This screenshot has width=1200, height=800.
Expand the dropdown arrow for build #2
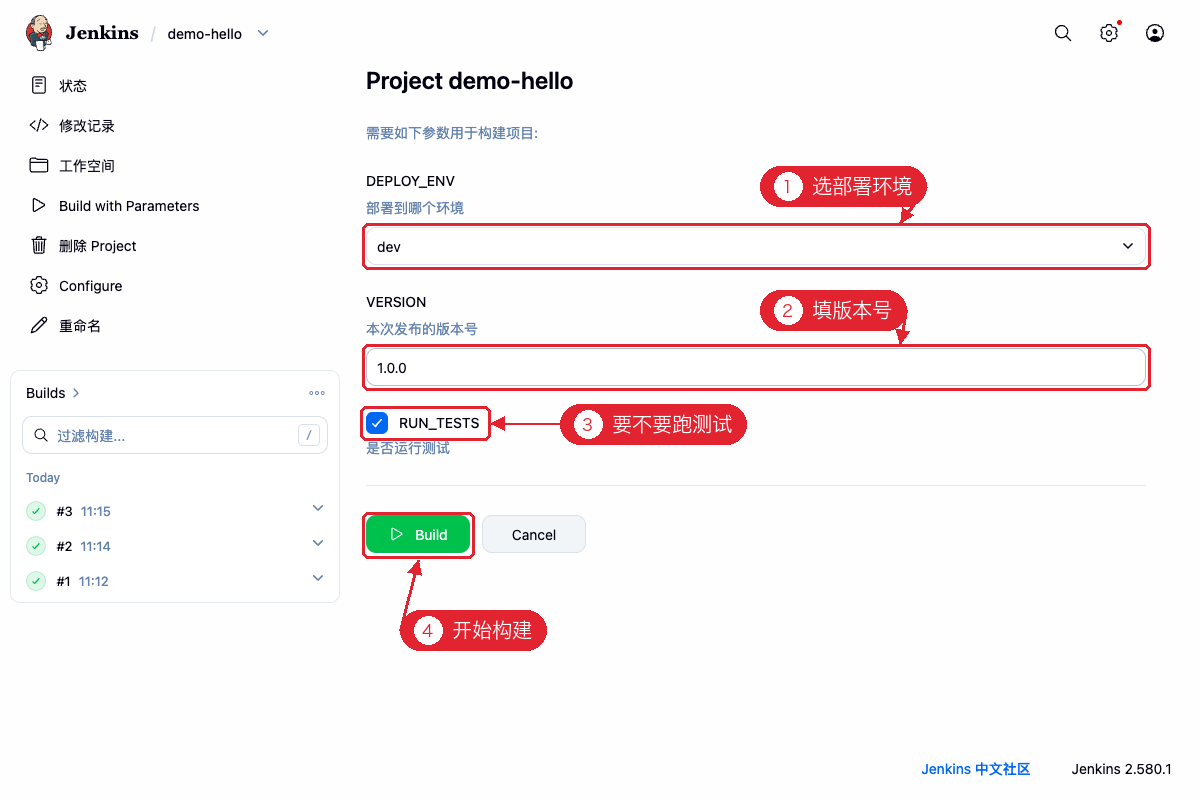318,544
